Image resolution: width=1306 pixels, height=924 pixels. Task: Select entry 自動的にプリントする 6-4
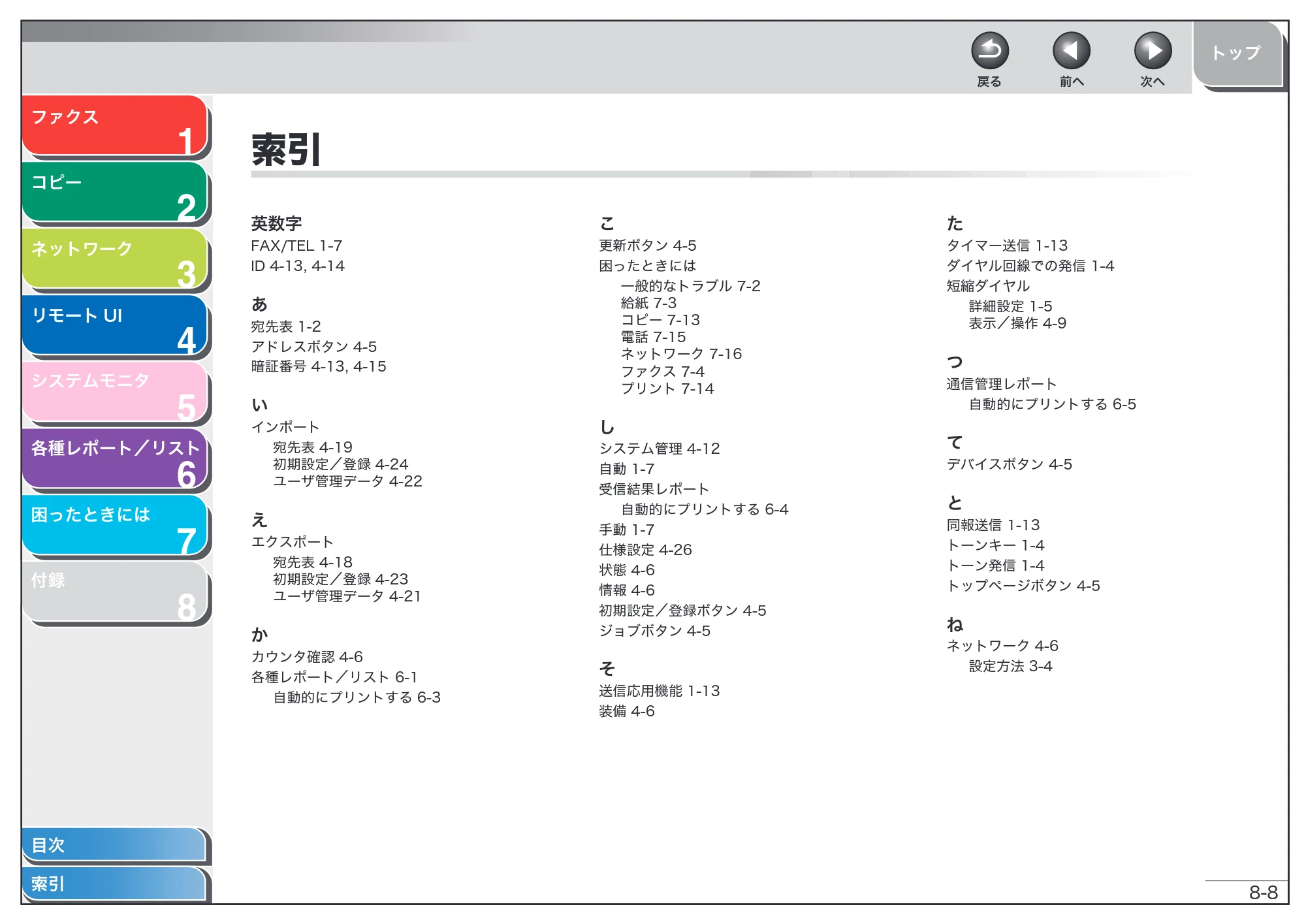click(705, 509)
